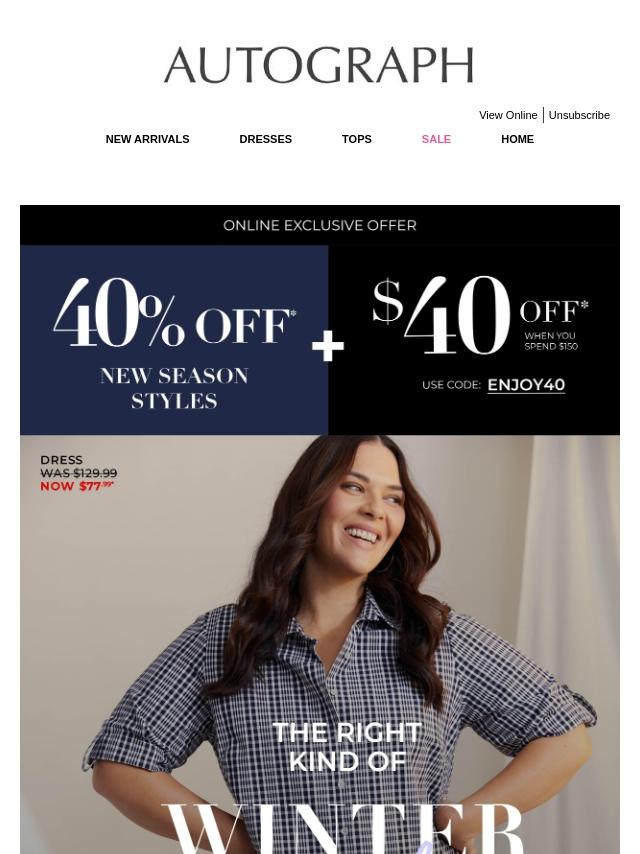The width and height of the screenshot is (640, 854).
Task: Open the pink SALE menu item
Action: (436, 139)
